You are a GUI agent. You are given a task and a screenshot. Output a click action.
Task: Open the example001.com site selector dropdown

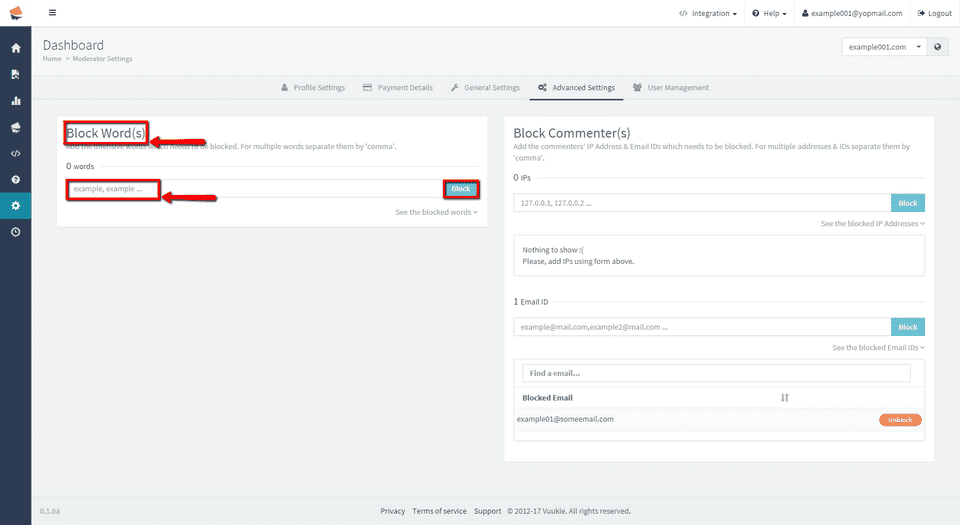[x=884, y=47]
